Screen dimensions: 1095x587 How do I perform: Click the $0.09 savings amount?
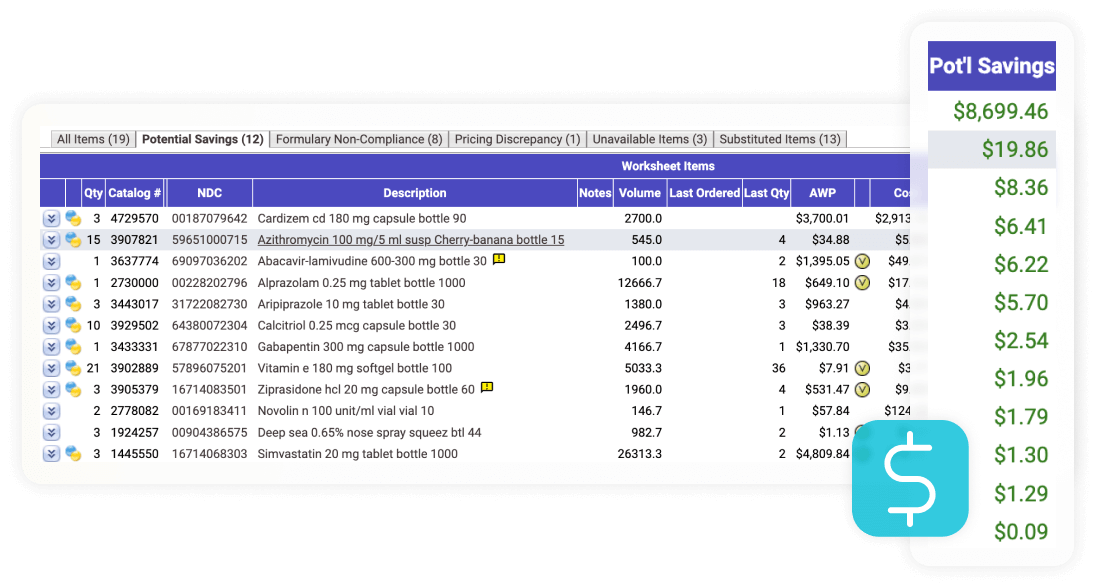[x=1021, y=532]
